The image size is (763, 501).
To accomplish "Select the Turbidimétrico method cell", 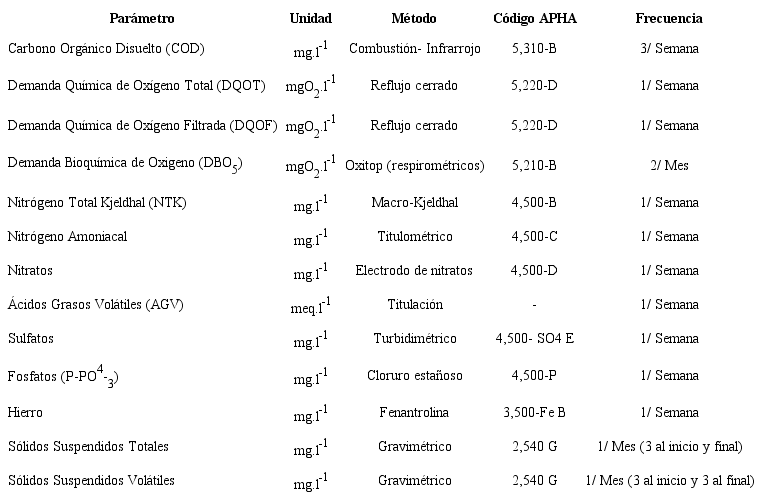I will [414, 338].
